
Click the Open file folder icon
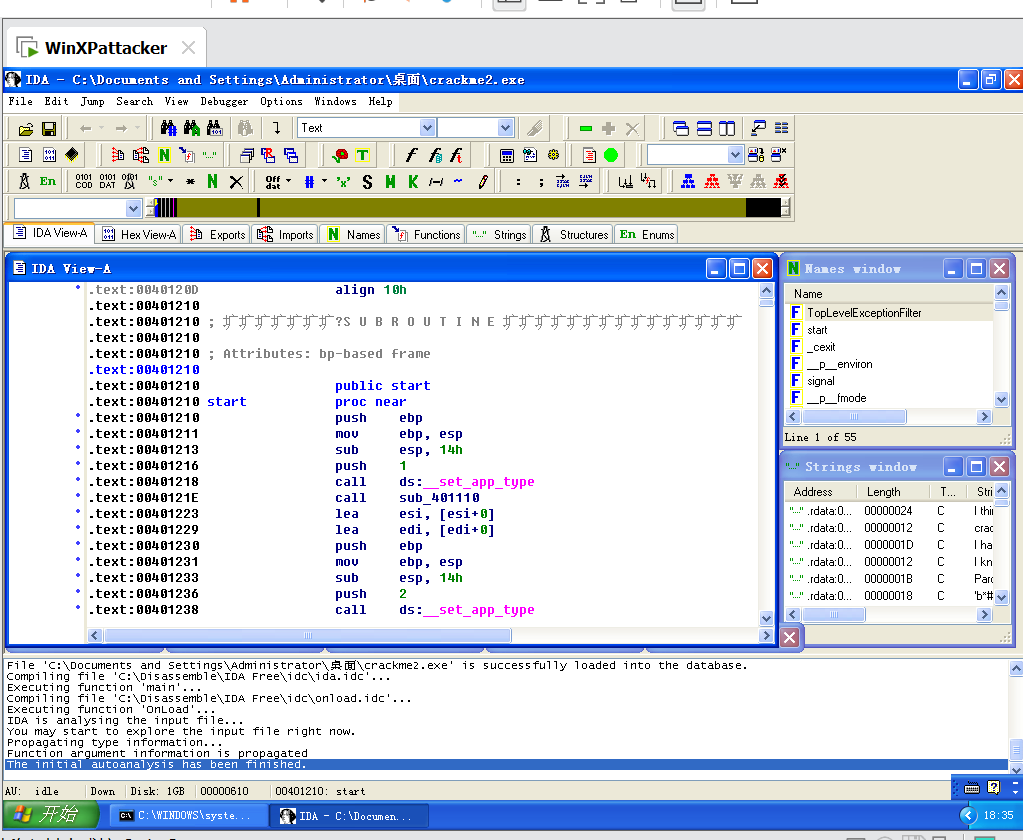(25, 129)
